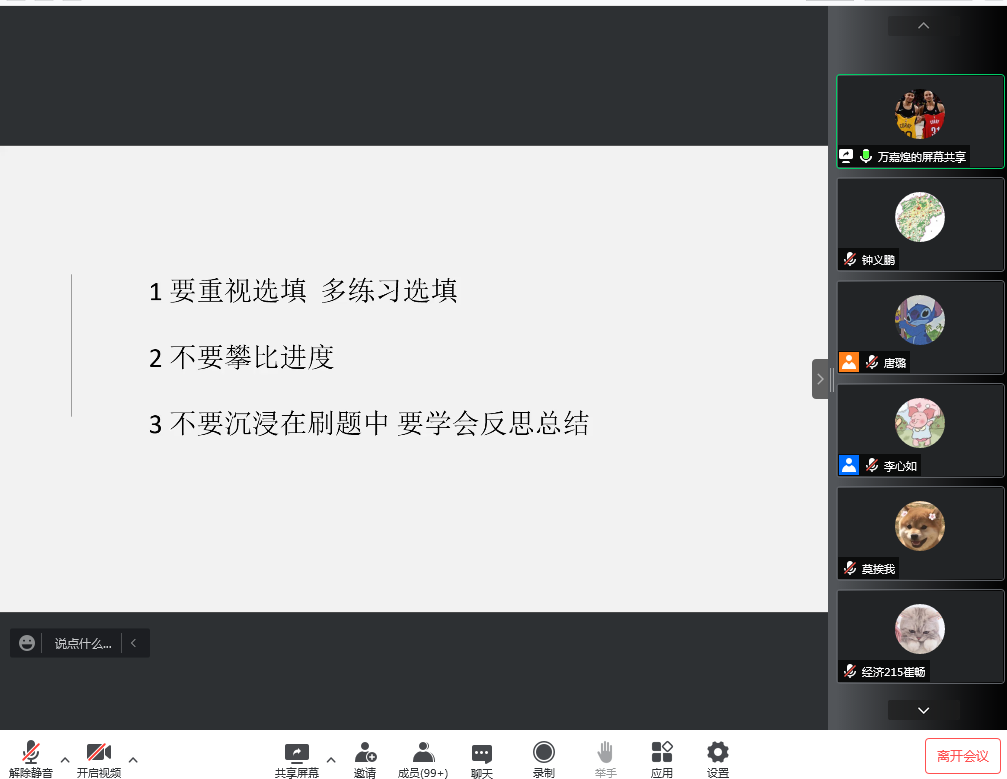Click the 说点什么... message input field
Image resolution: width=1007 pixels, height=779 pixels.
click(83, 643)
